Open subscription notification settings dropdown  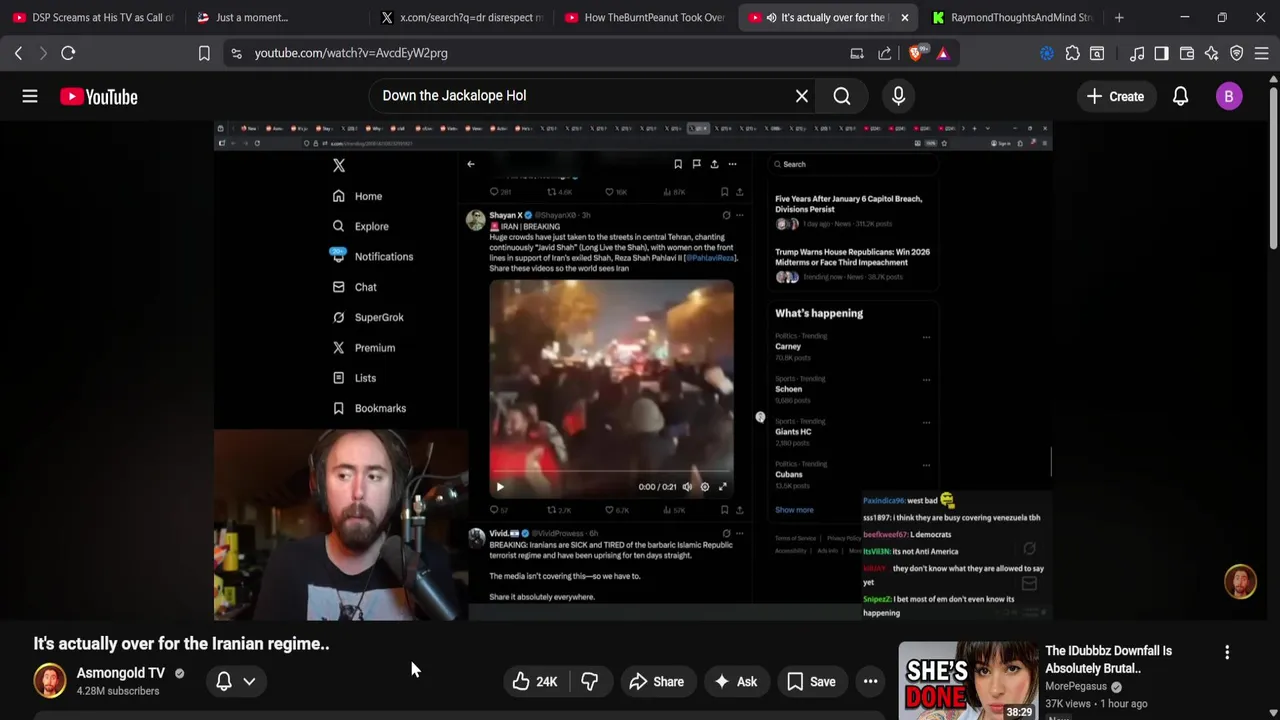click(x=236, y=681)
